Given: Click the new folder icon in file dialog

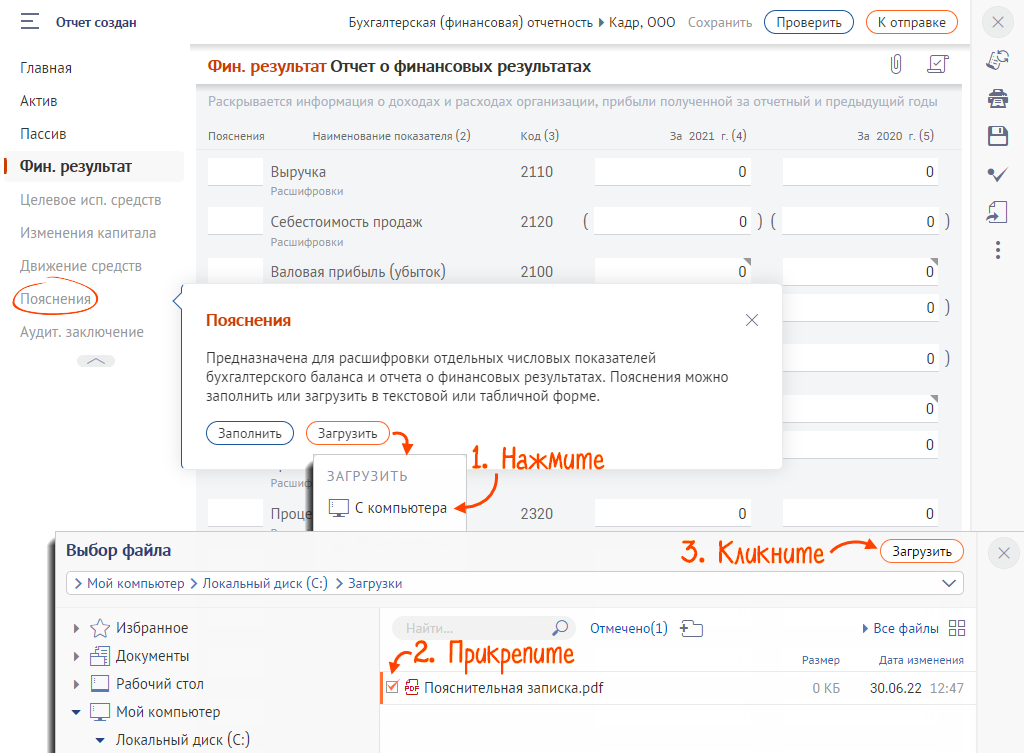Looking at the screenshot, I should click(x=691, y=628).
